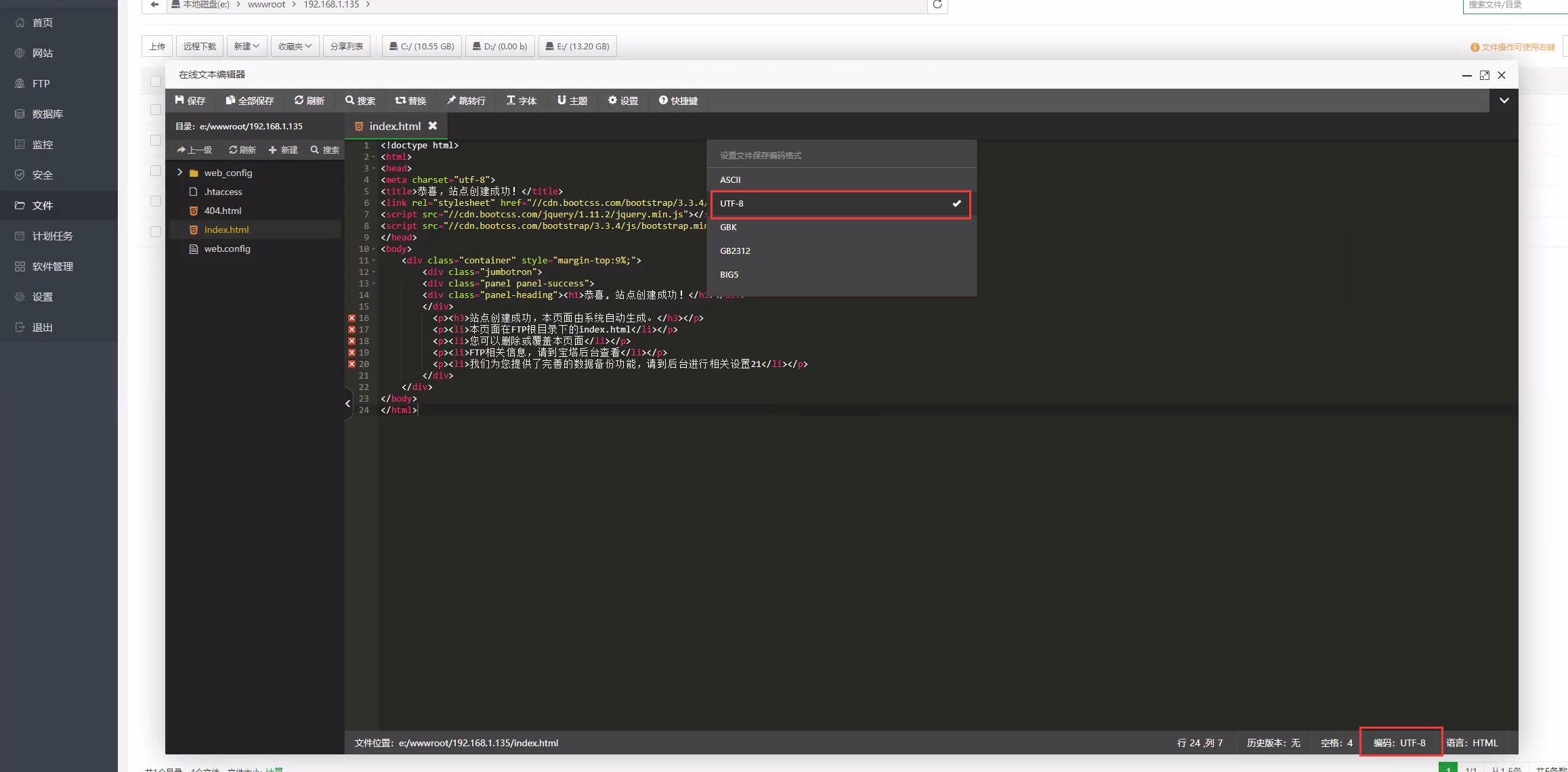Fold code at line 10 body tag
Screen dimensions: 1568x772
click(x=373, y=249)
